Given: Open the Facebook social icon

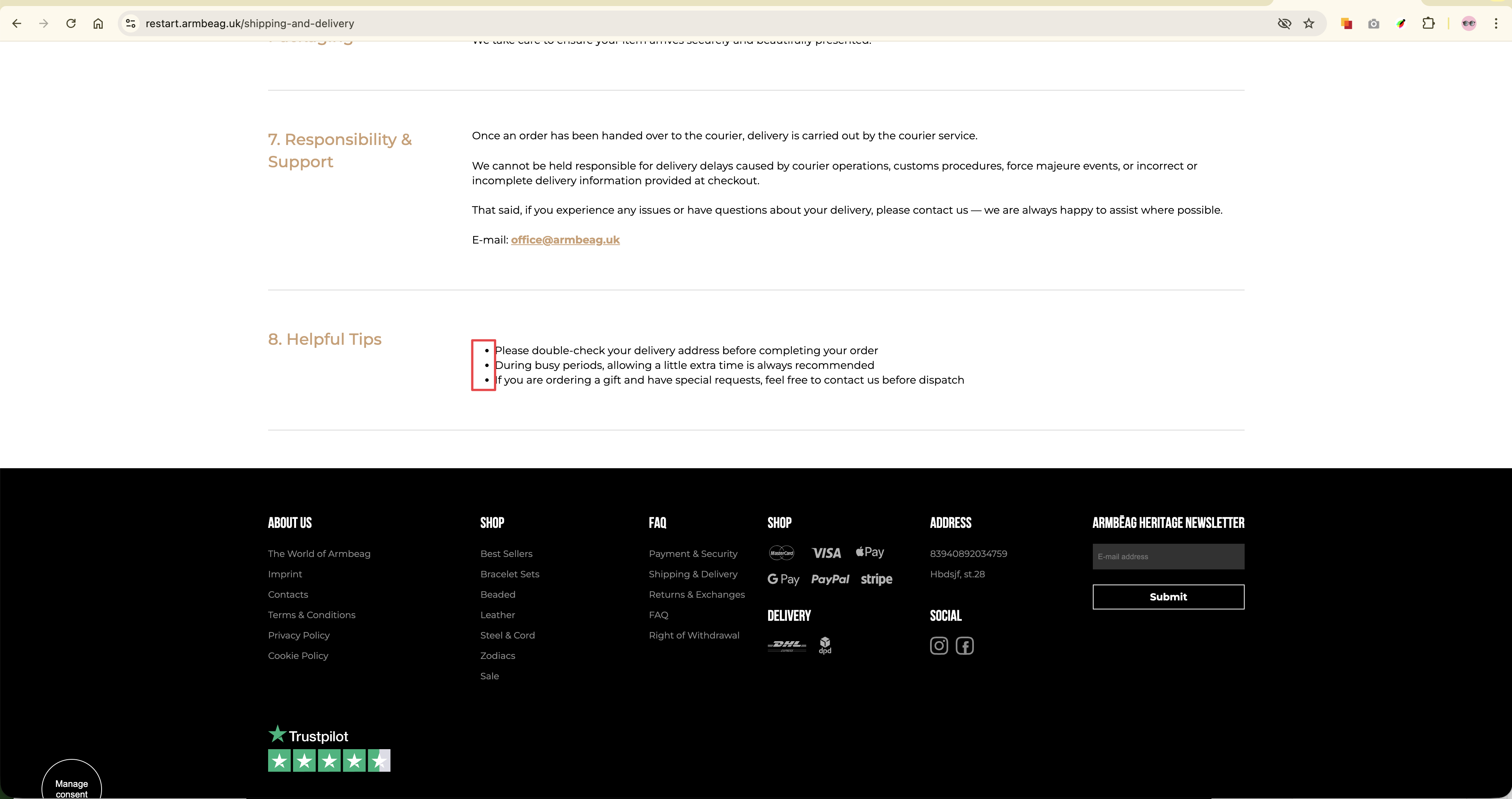Looking at the screenshot, I should [x=964, y=646].
